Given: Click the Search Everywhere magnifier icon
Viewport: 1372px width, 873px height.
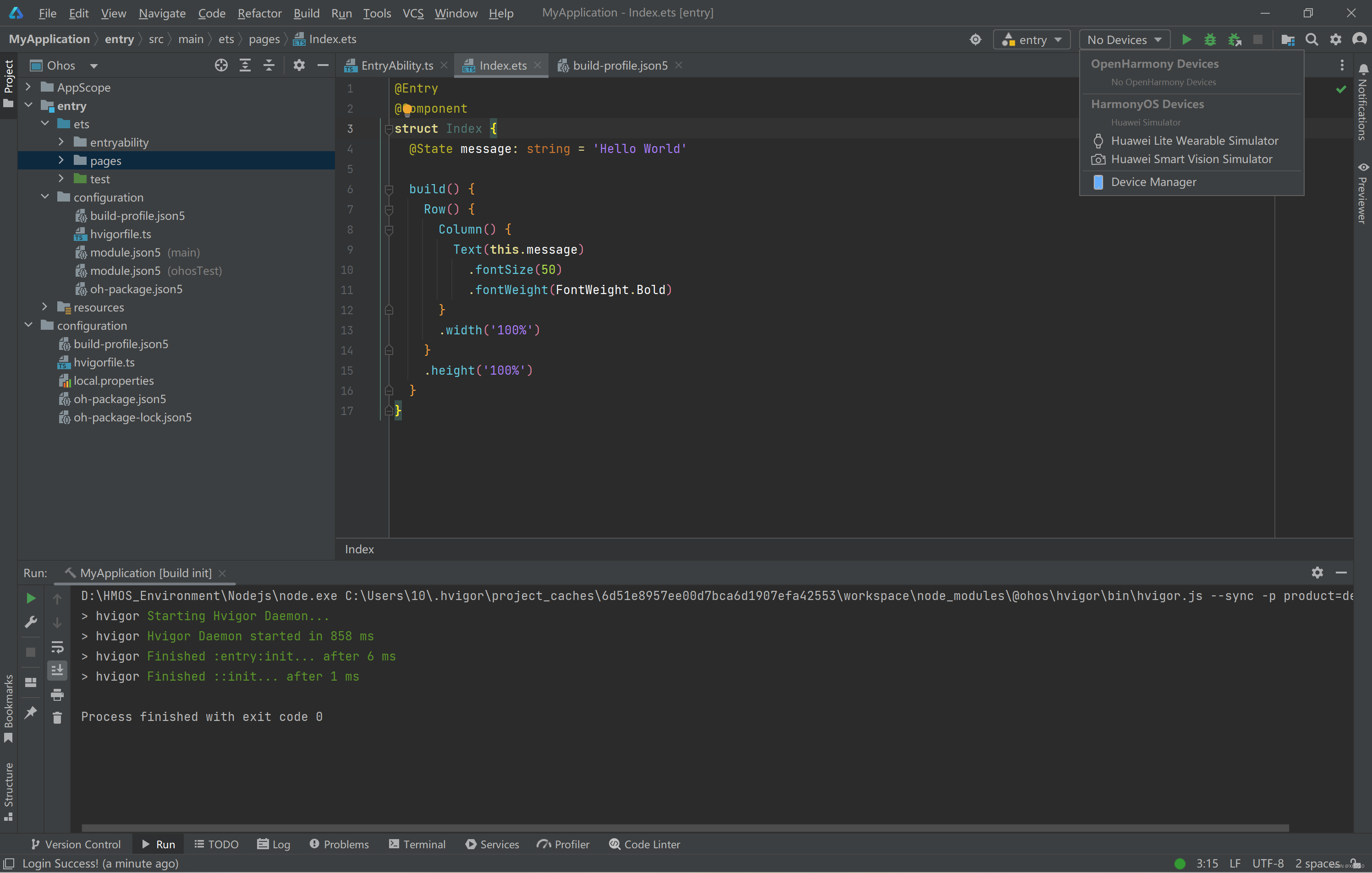Looking at the screenshot, I should coord(1312,39).
